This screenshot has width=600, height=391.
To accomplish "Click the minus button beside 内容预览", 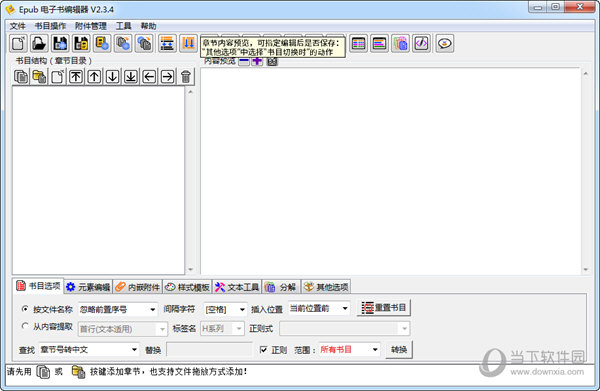I will coord(244,61).
